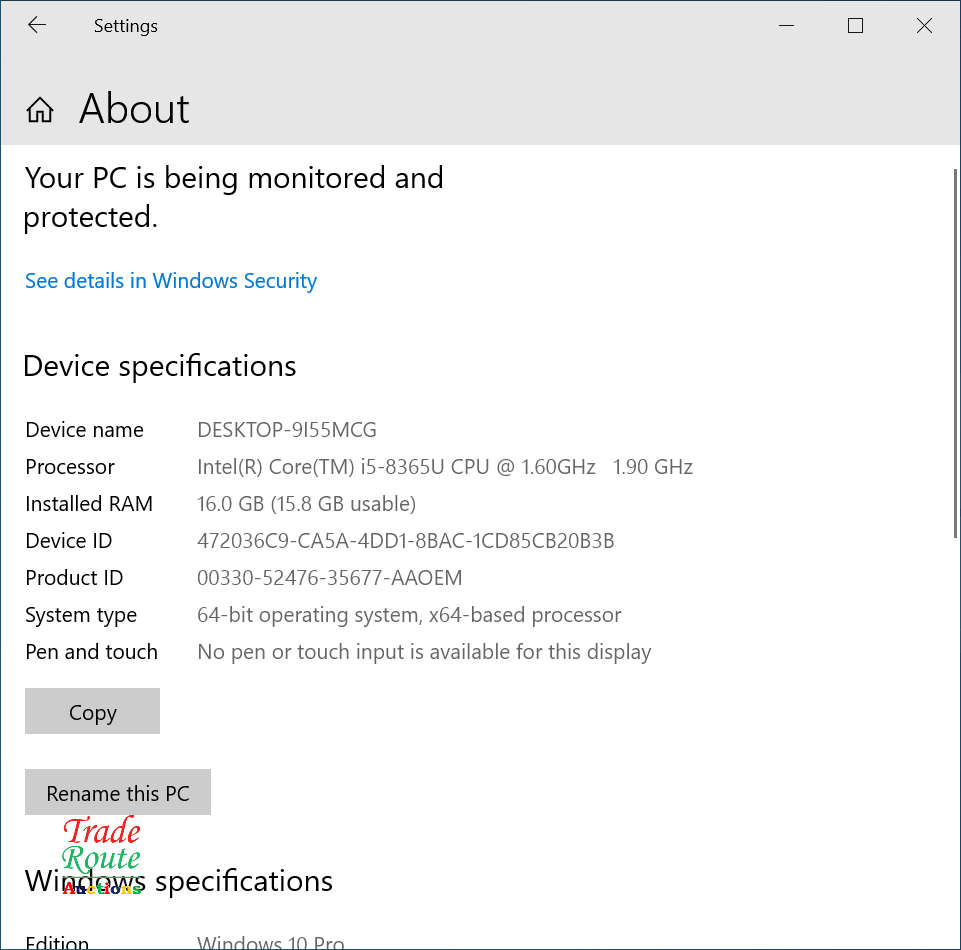Click the Windows 10 Pro edition value
The image size is (961, 950).
tap(270, 941)
